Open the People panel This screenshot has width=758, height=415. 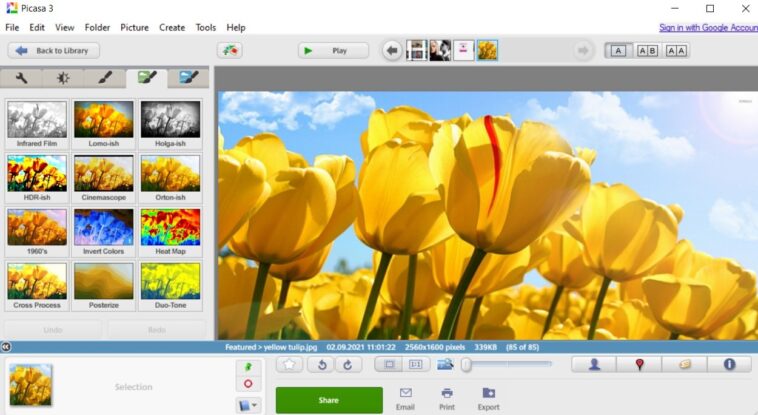[594, 364]
